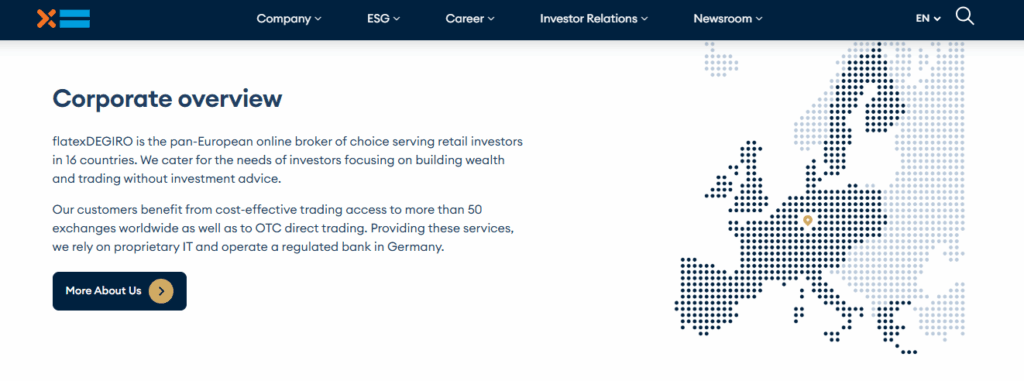Click the flatexDEGIRO logo in header
The height and width of the screenshot is (381, 1024).
tap(63, 19)
